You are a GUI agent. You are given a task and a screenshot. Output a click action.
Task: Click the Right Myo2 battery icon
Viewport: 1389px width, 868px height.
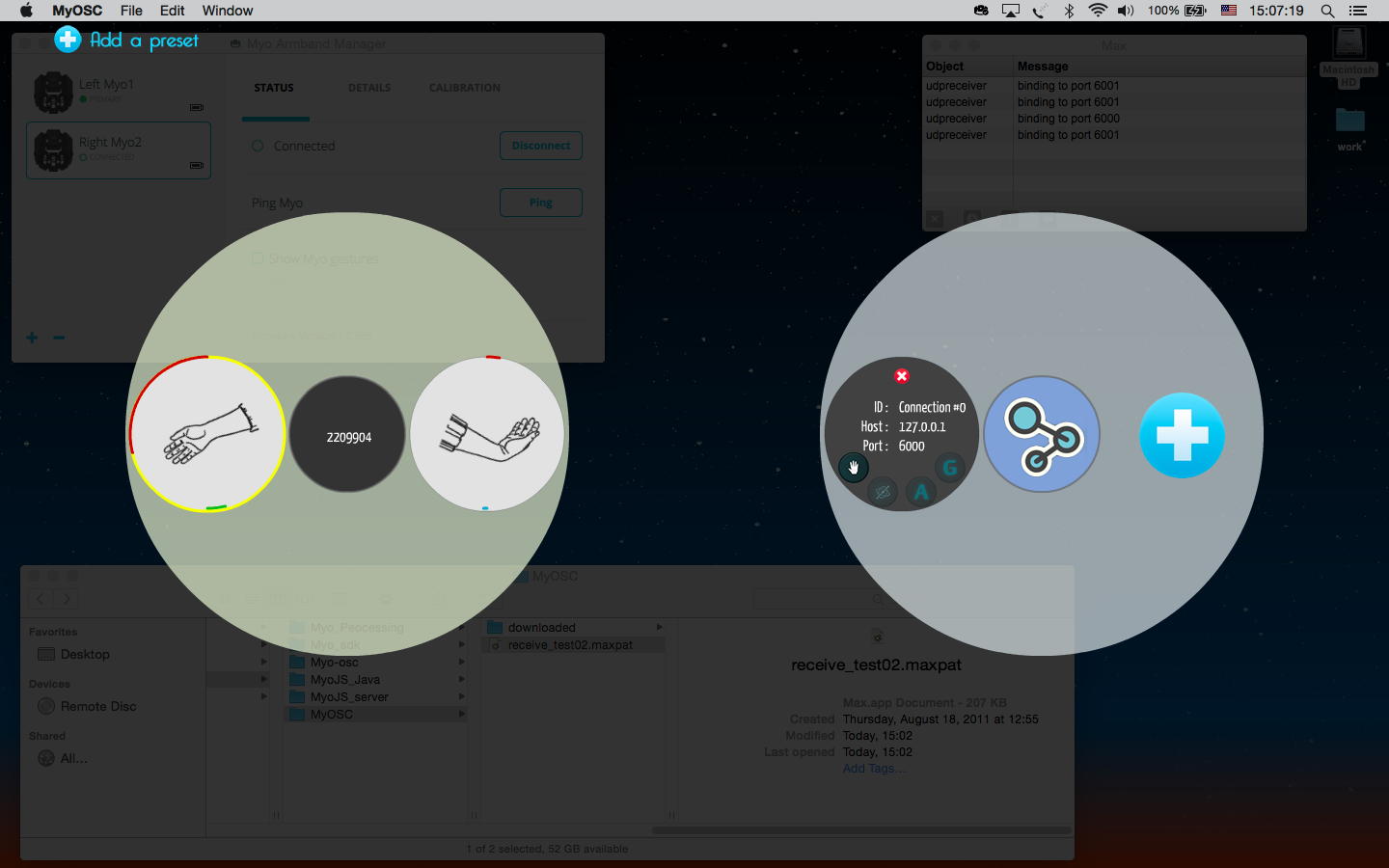[x=197, y=165]
